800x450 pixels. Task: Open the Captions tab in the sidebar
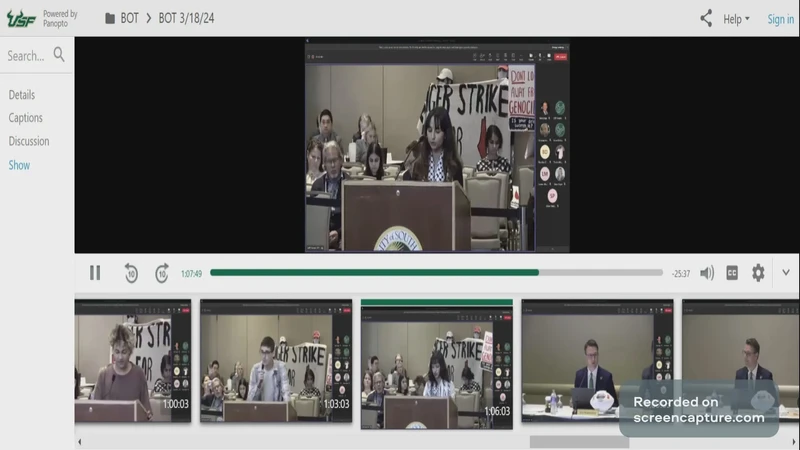pos(26,117)
